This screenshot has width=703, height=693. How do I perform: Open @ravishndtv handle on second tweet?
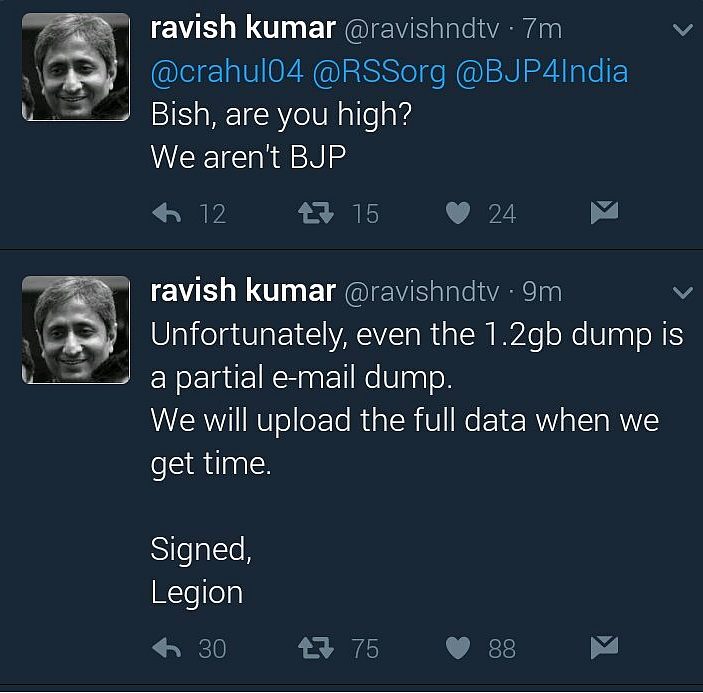pos(421,292)
